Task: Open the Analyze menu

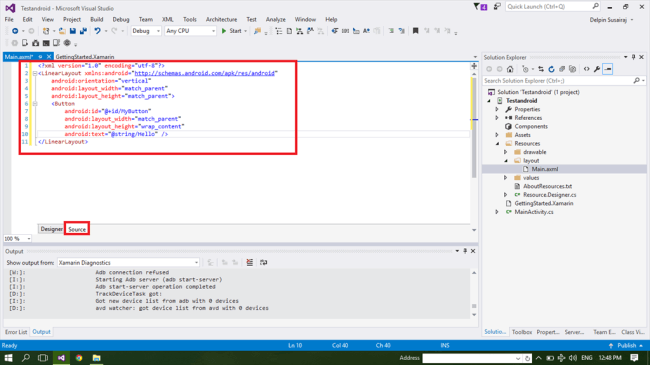Action: pos(276,19)
